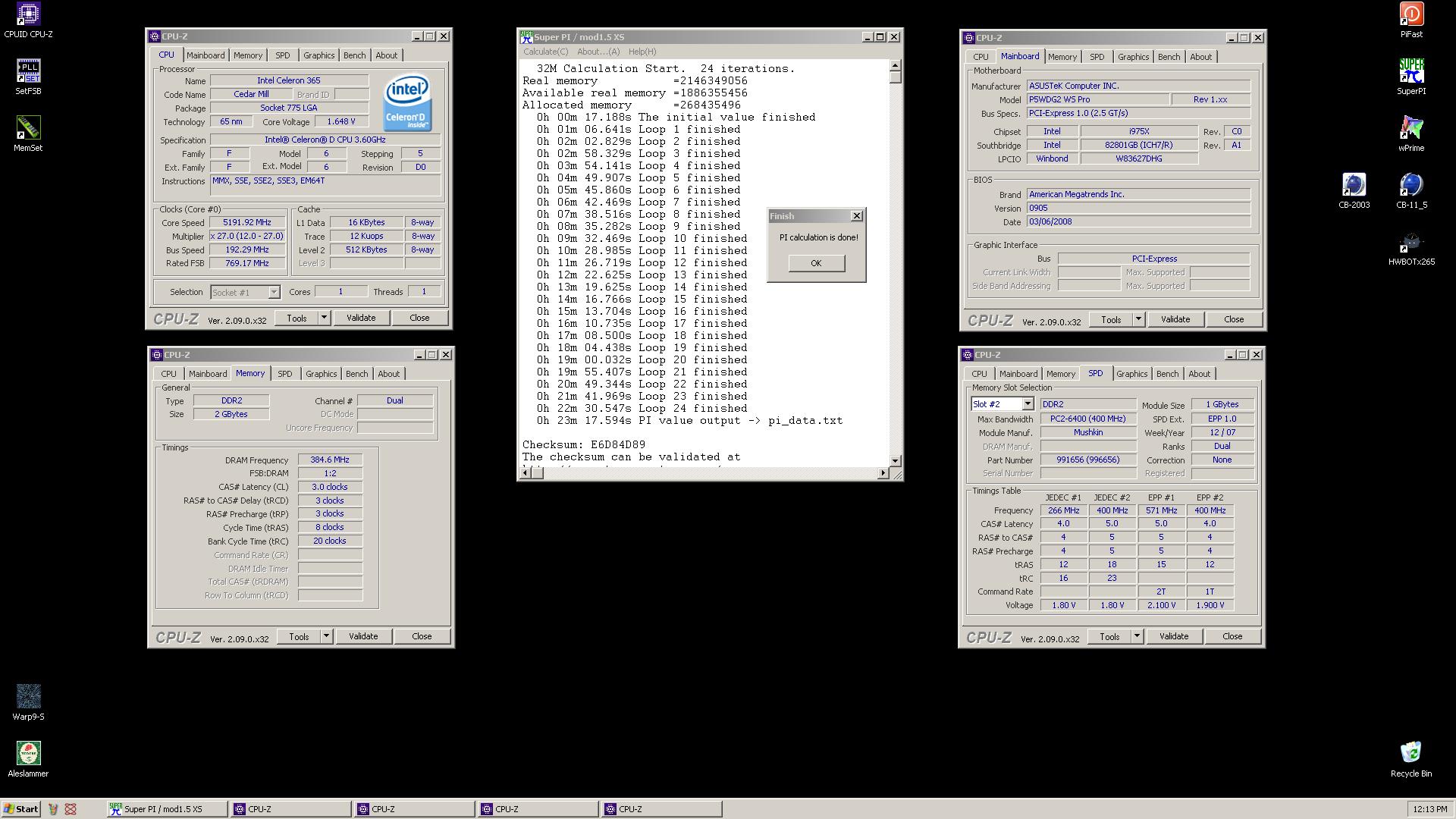
Task: Switch to Super PI taskbar button
Action: pos(168,809)
